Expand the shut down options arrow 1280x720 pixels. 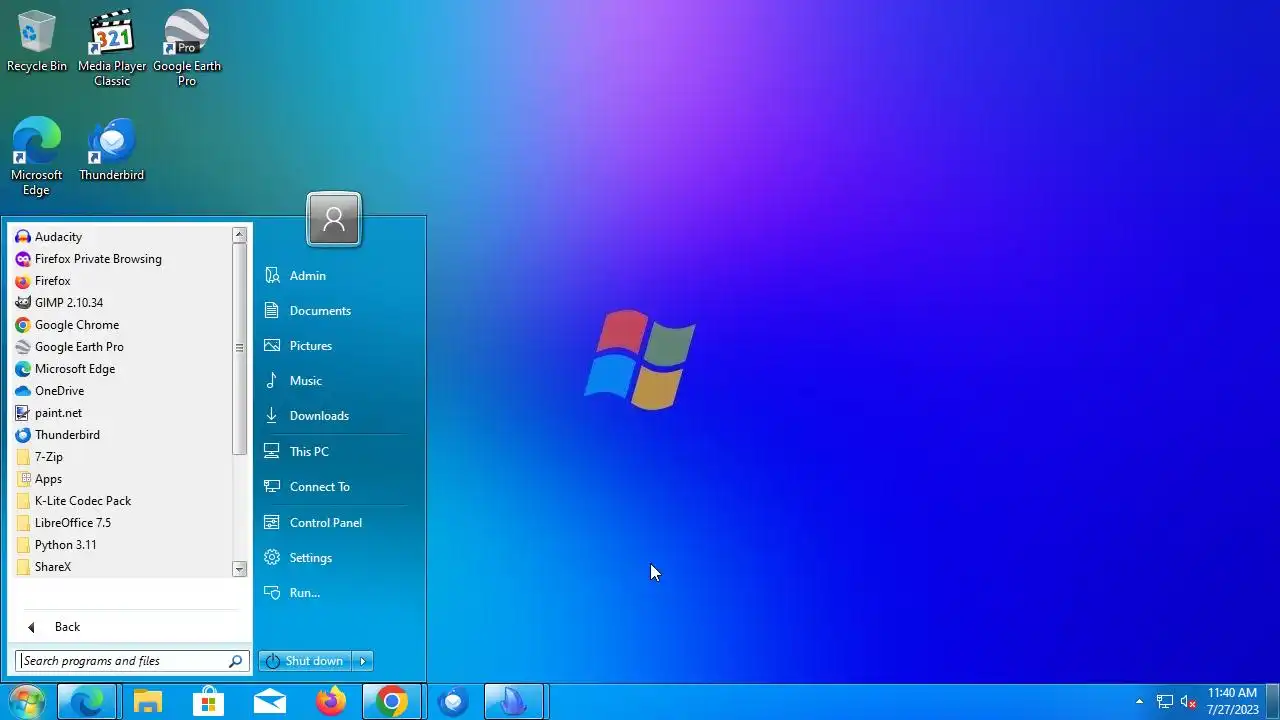click(363, 661)
